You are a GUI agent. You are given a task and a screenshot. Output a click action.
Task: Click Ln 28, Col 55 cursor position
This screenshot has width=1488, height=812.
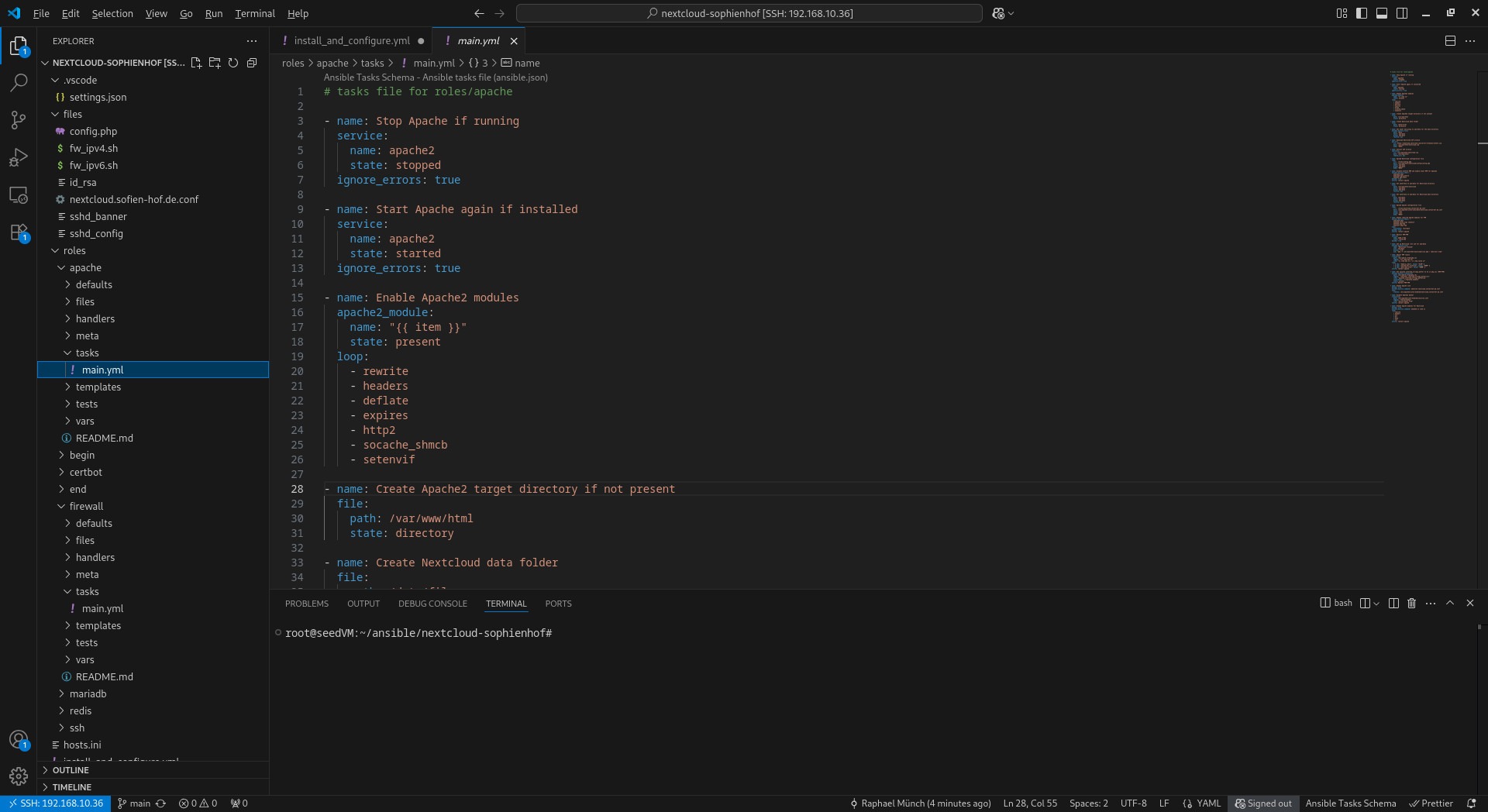(x=1030, y=803)
